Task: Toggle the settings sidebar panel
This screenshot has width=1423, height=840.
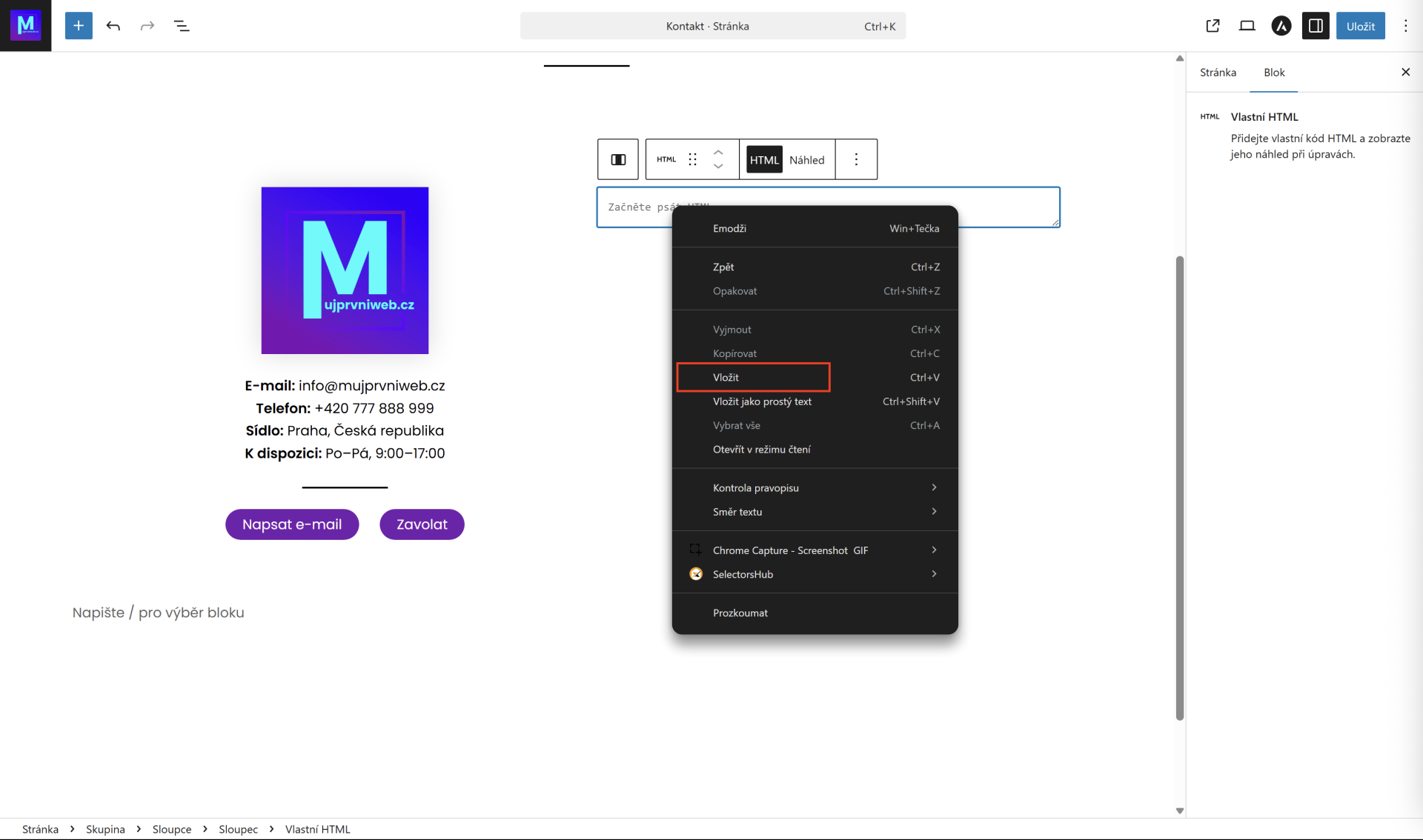Action: point(1316,26)
